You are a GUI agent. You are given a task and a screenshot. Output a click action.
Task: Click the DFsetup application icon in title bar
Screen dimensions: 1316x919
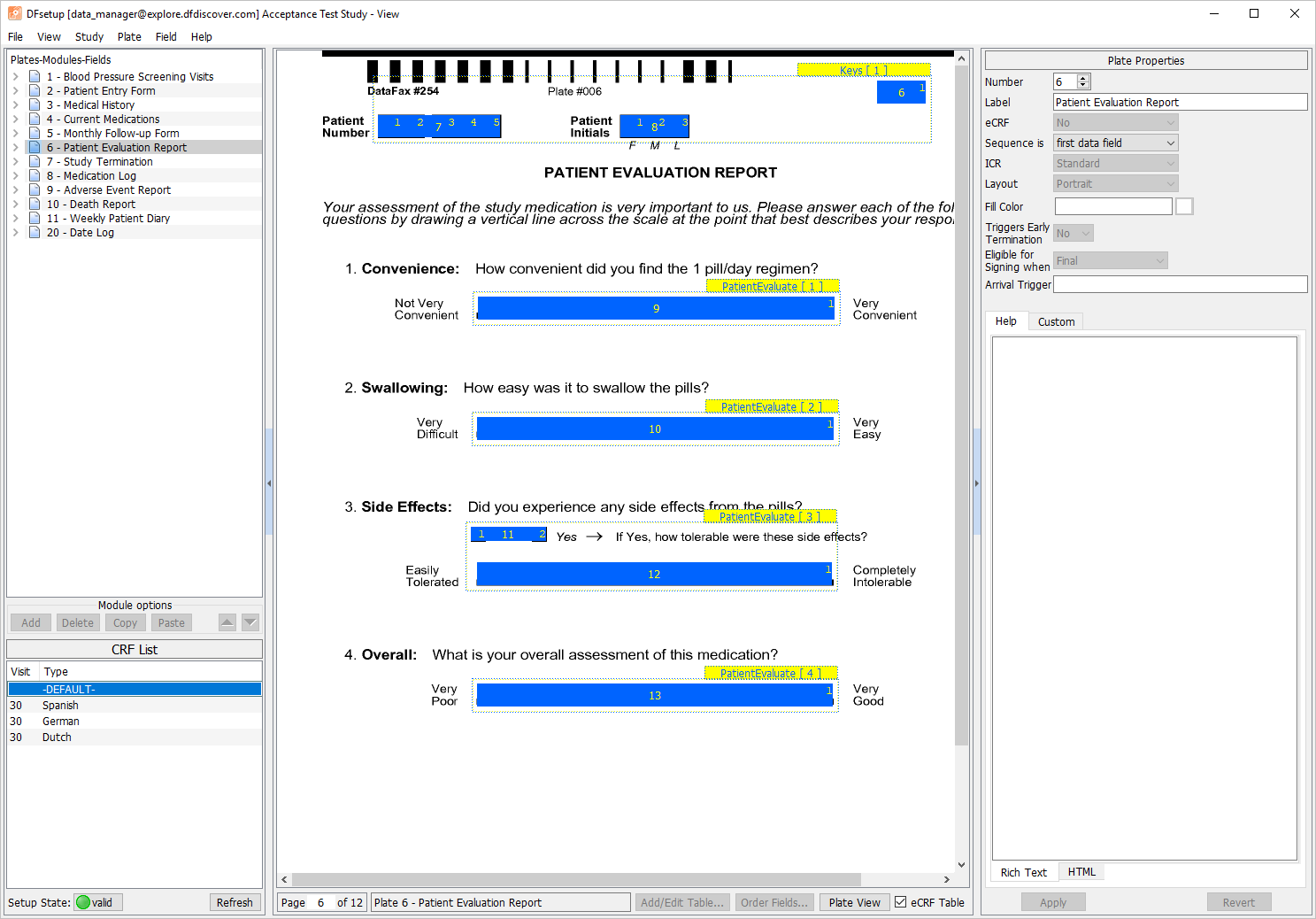click(15, 13)
